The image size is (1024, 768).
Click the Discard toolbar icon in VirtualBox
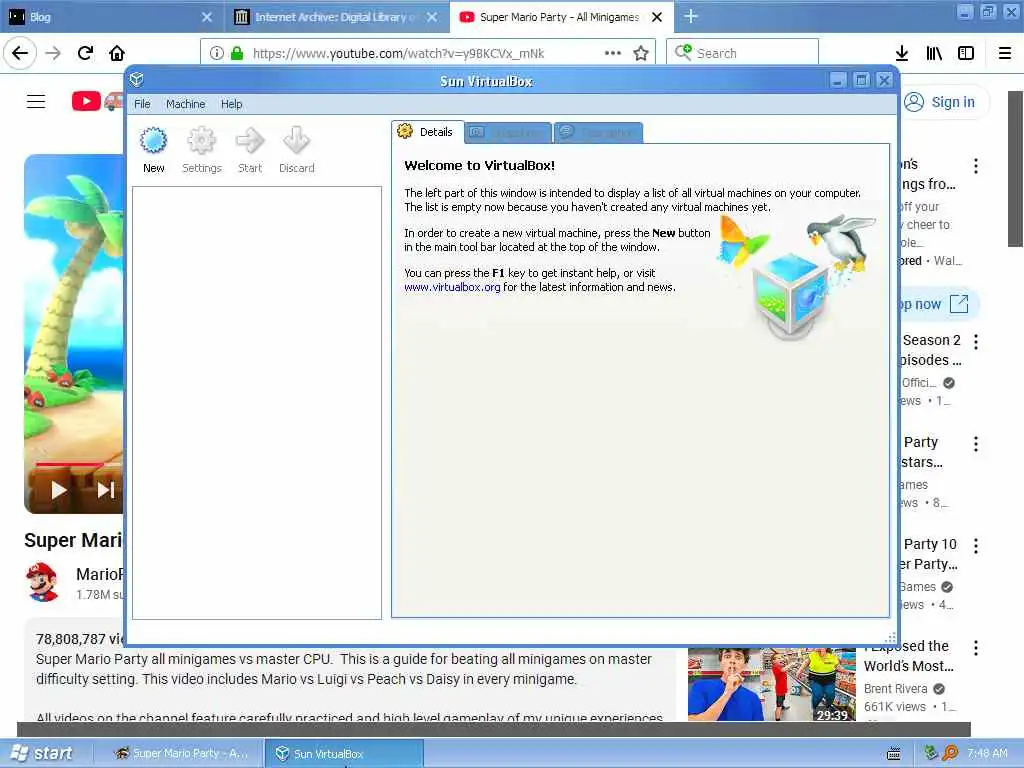[296, 140]
